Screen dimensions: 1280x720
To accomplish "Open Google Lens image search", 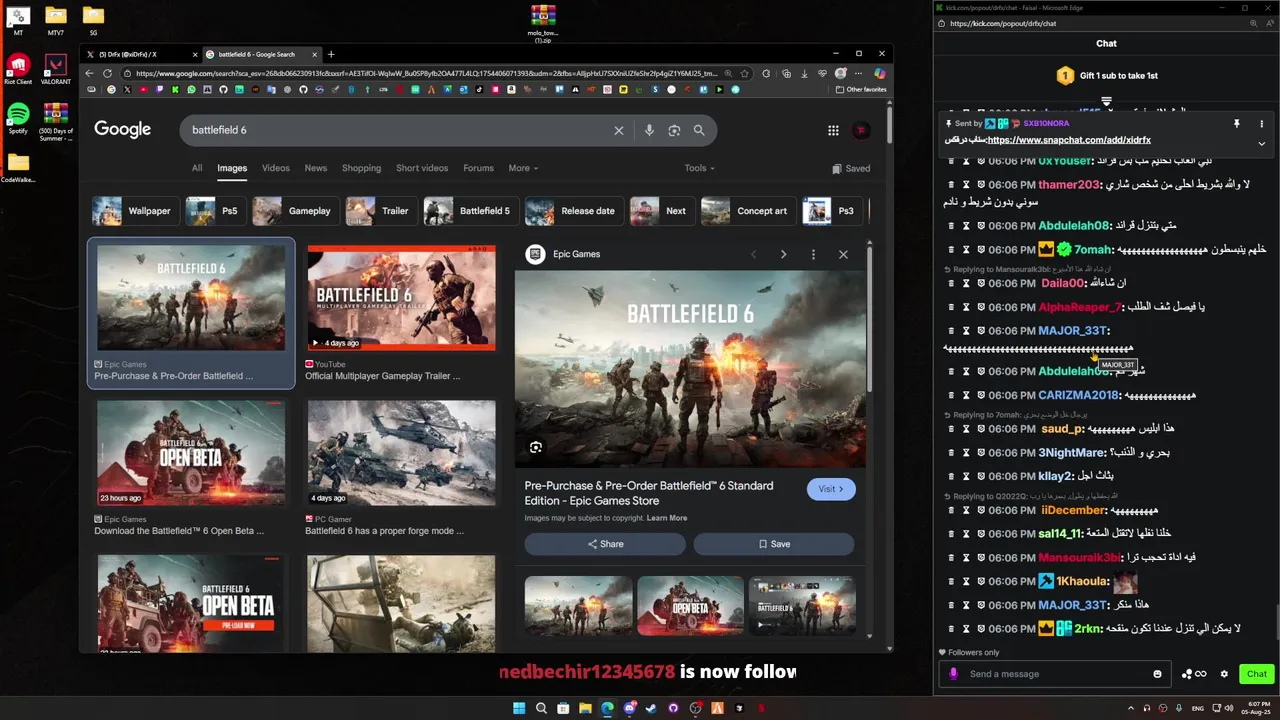I will [x=674, y=130].
